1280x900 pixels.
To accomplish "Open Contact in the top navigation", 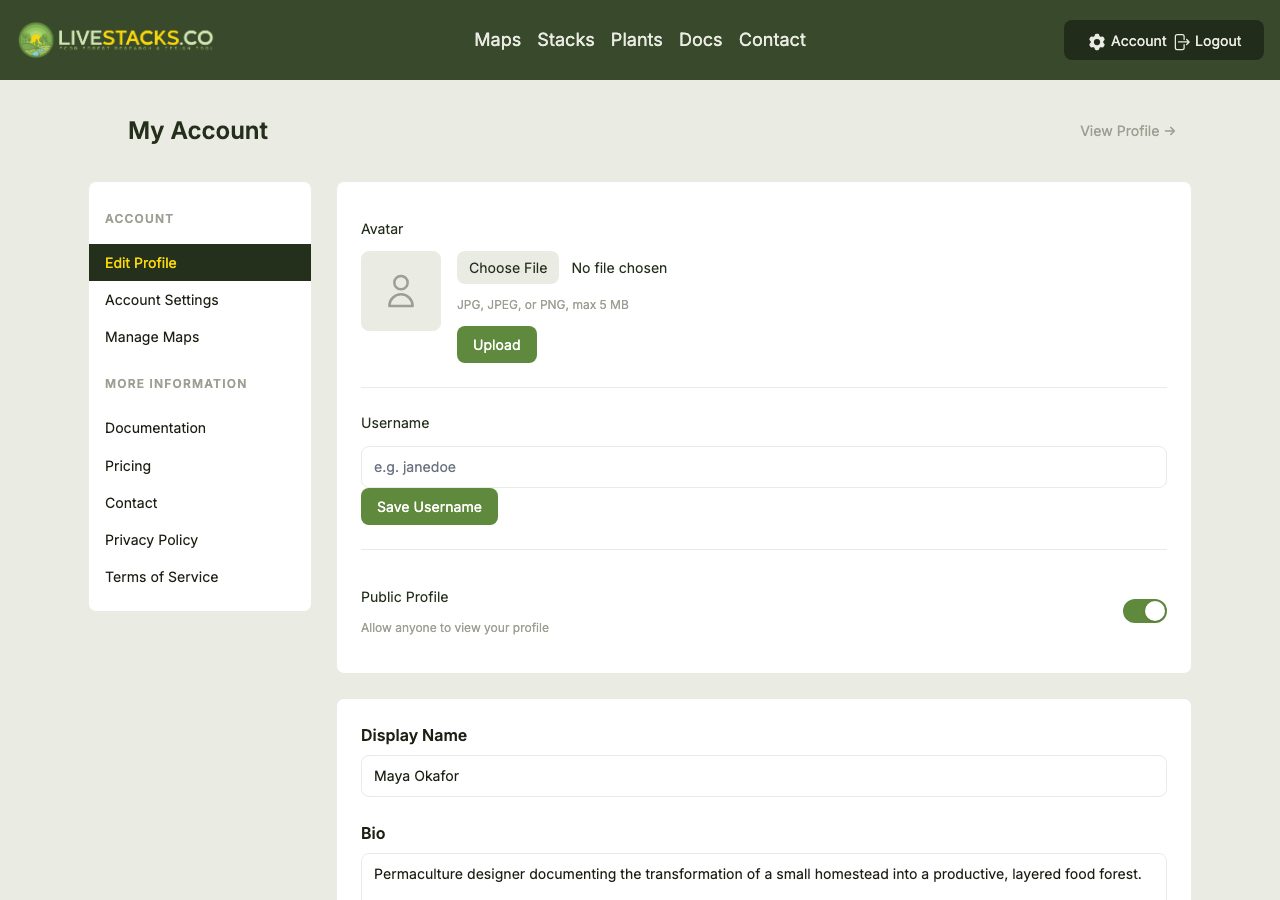I will pos(772,40).
